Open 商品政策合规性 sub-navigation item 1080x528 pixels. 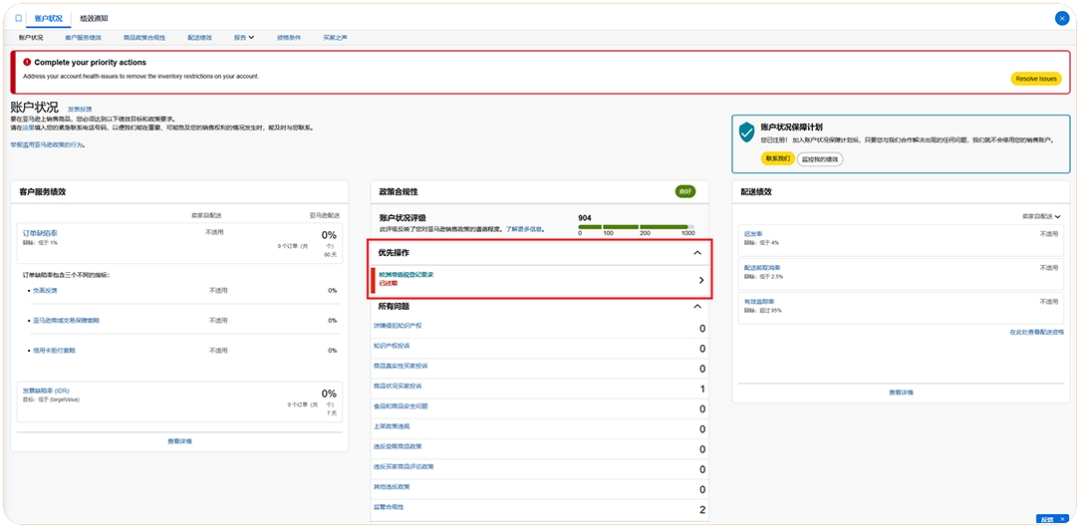tap(145, 37)
